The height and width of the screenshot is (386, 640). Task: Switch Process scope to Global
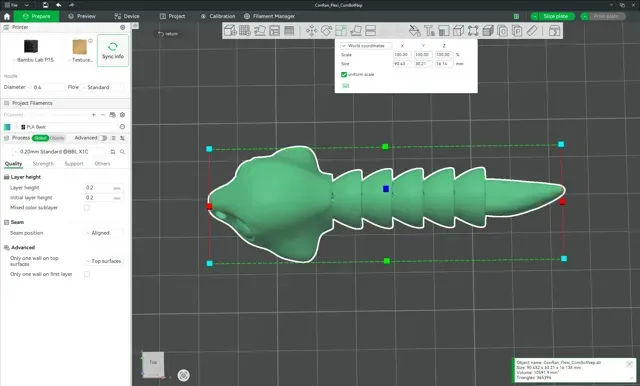coord(40,138)
